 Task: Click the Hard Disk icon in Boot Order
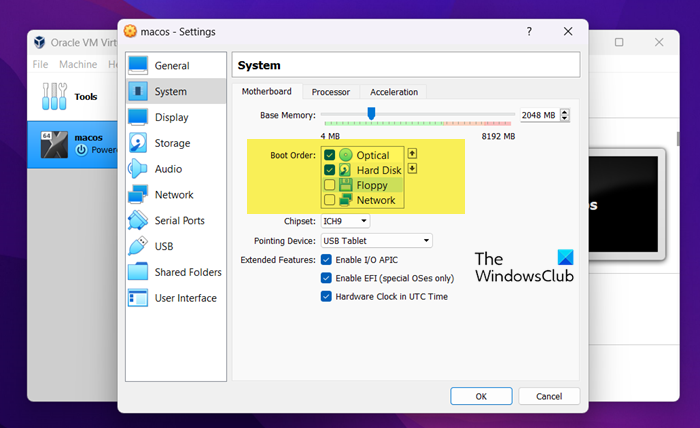[x=345, y=170]
